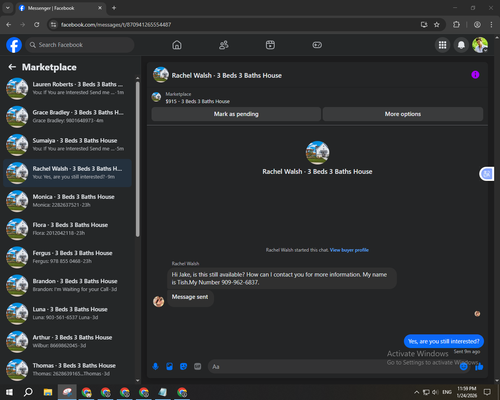Open the Notifications bell icon
The height and width of the screenshot is (400, 500).
pos(461,45)
